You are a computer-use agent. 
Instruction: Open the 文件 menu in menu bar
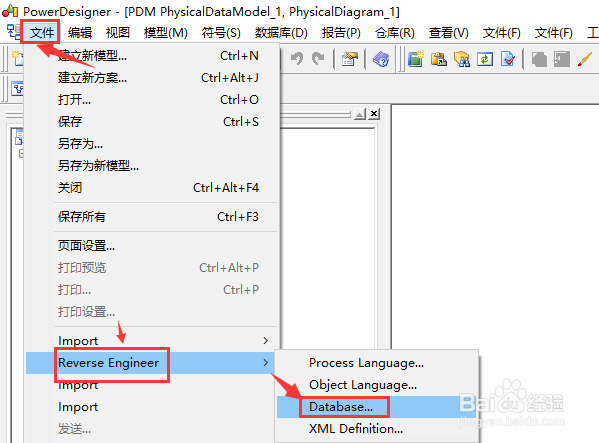41,33
